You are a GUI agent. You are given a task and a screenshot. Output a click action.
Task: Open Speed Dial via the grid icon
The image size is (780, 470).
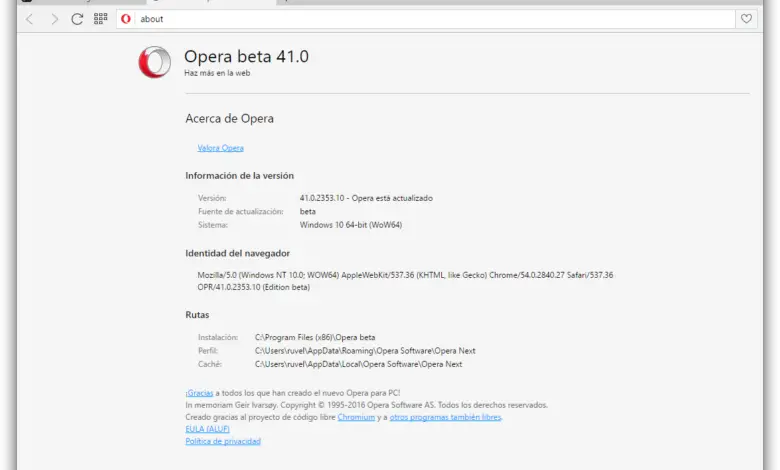click(x=100, y=18)
